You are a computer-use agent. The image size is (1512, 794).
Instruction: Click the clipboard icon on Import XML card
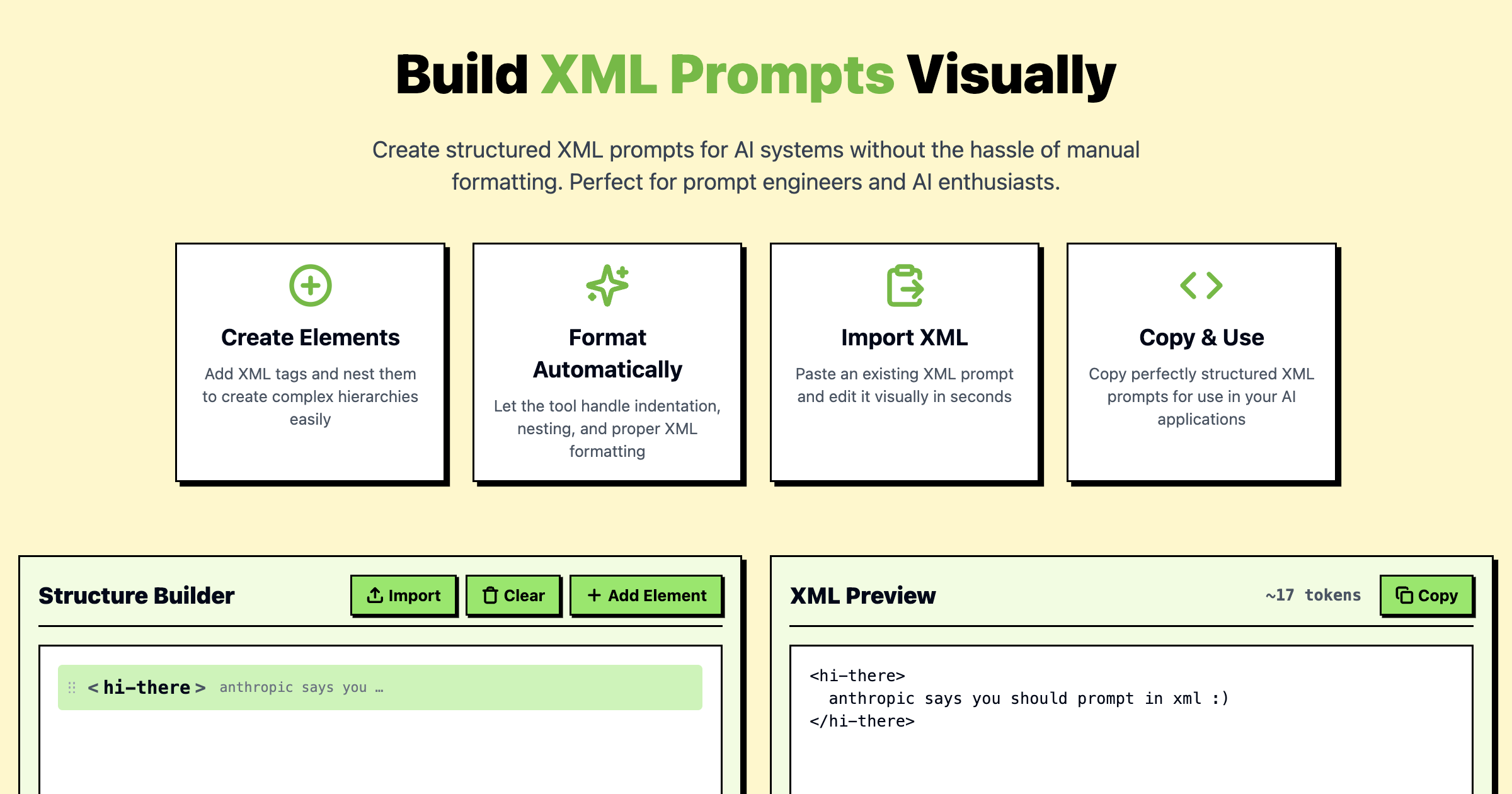coord(903,286)
